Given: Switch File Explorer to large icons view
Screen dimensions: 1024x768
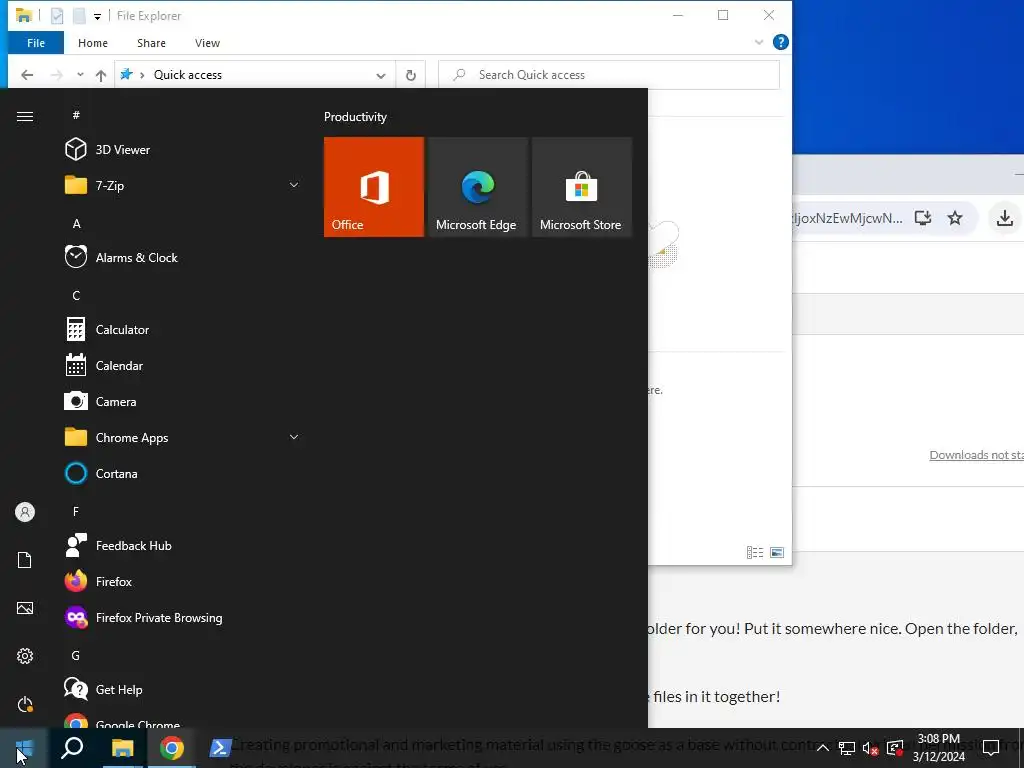Looking at the screenshot, I should [776, 552].
